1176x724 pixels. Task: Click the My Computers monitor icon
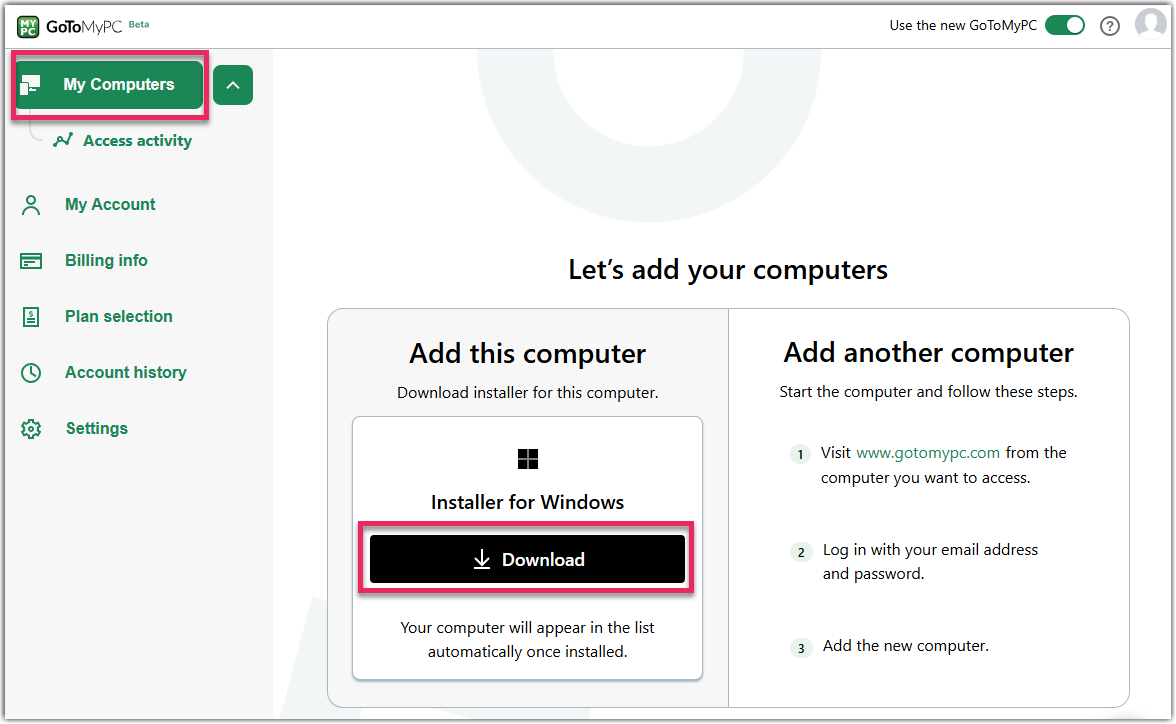(x=31, y=85)
